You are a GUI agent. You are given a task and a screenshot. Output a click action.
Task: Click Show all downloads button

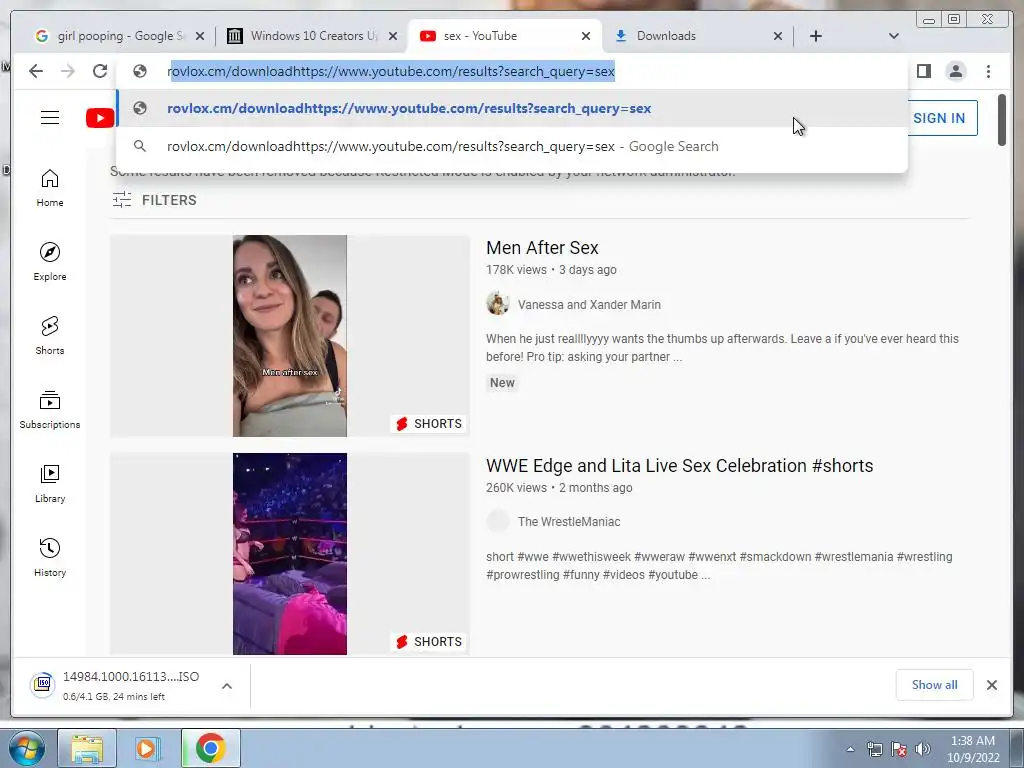935,685
